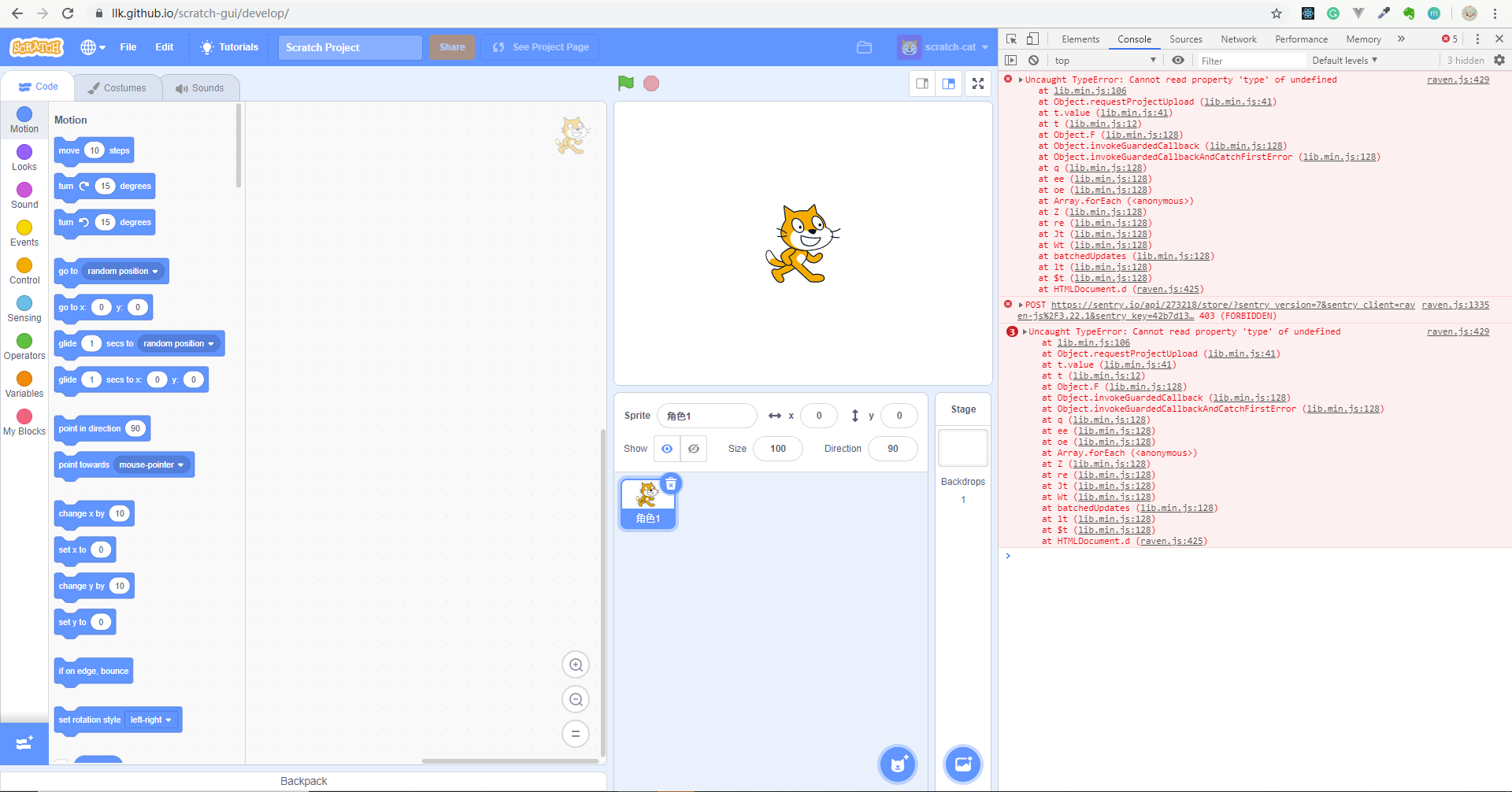Open the Add Extension panel
This screenshot has width=1512, height=792.
[x=24, y=743]
